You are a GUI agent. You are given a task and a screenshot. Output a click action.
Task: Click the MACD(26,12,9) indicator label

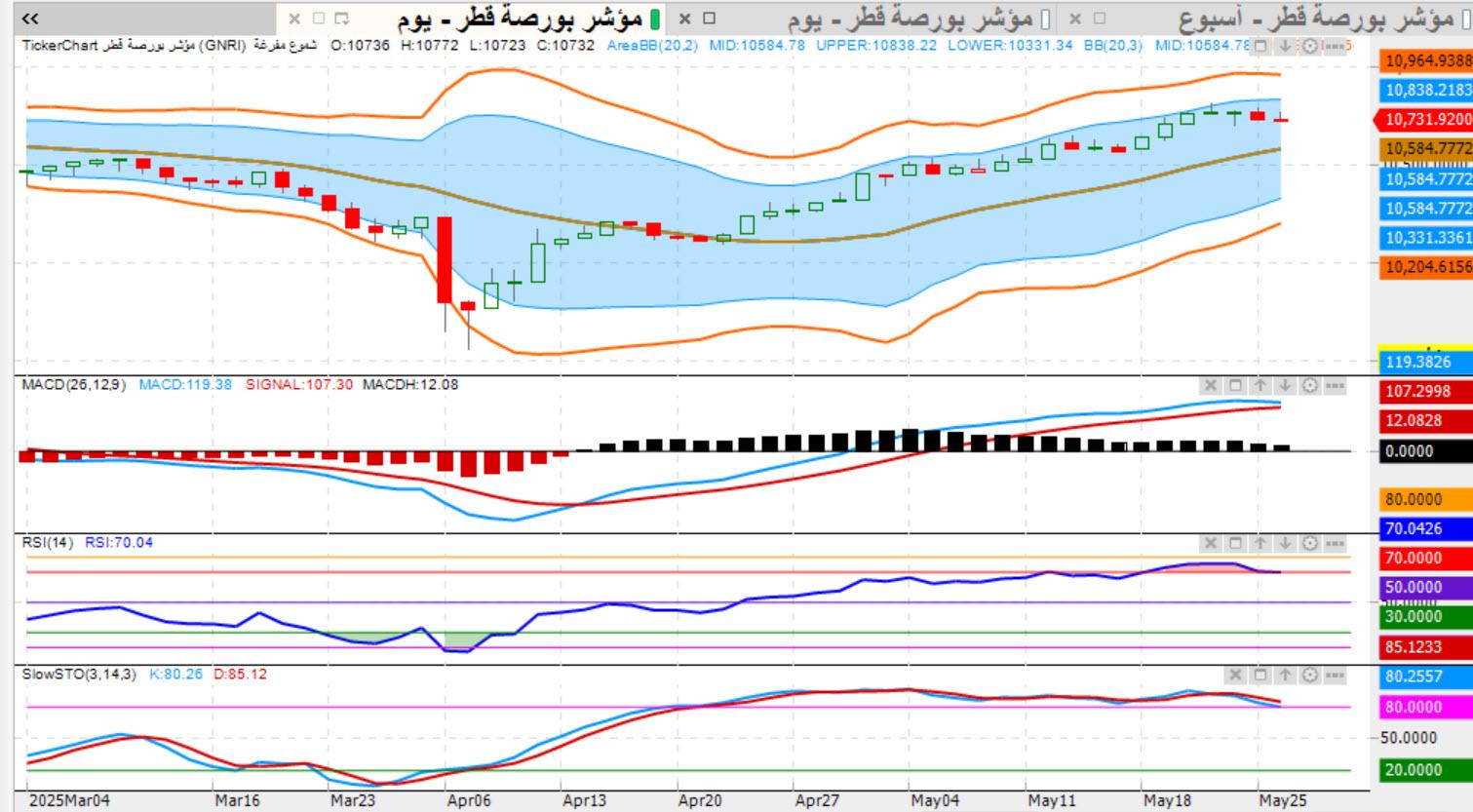pyautogui.click(x=74, y=384)
